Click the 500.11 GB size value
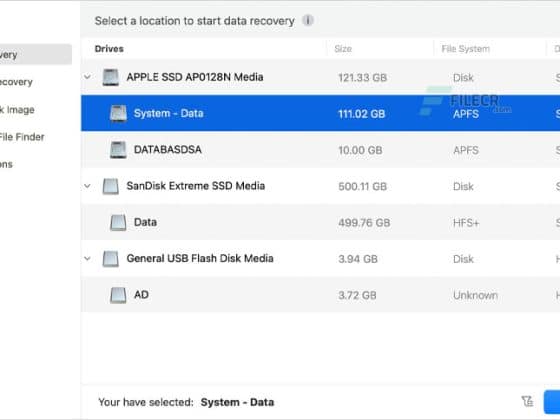 pos(362,186)
